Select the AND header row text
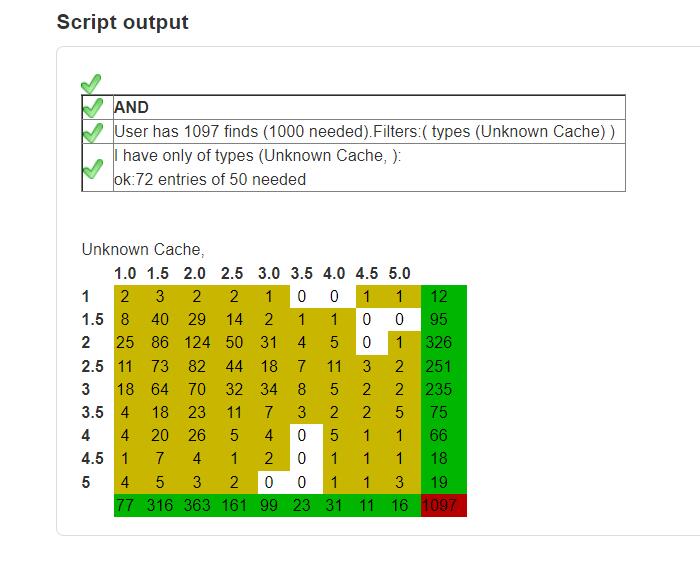Viewport: 700px width, 573px height. click(x=131, y=108)
